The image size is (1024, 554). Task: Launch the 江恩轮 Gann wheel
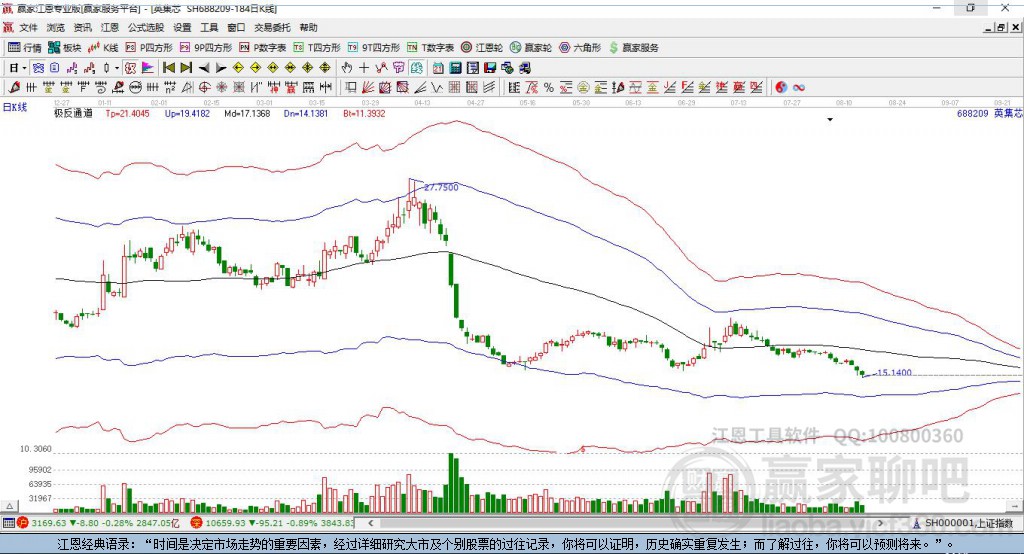pos(482,48)
